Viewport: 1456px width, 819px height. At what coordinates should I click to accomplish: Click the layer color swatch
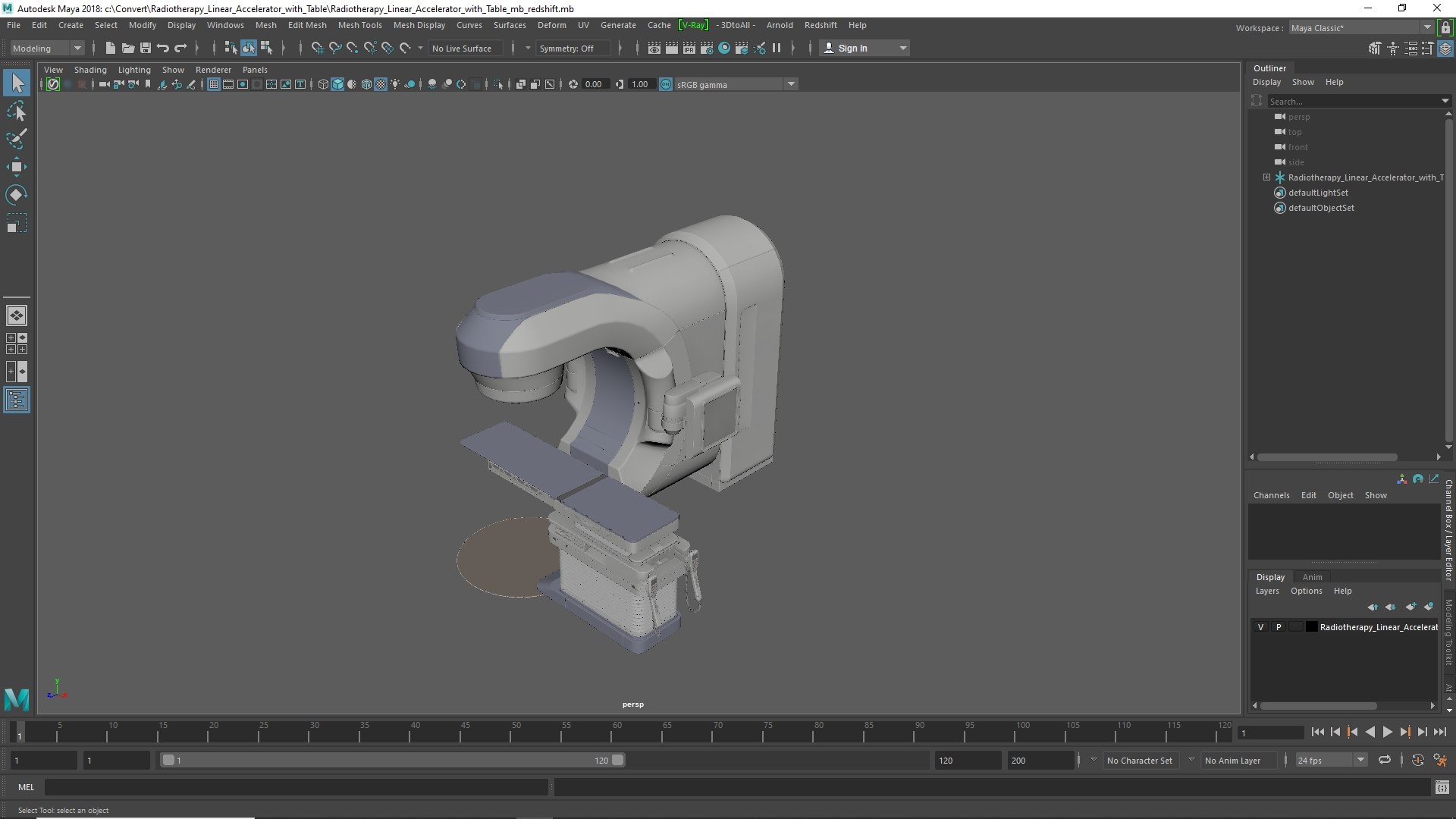click(1311, 627)
